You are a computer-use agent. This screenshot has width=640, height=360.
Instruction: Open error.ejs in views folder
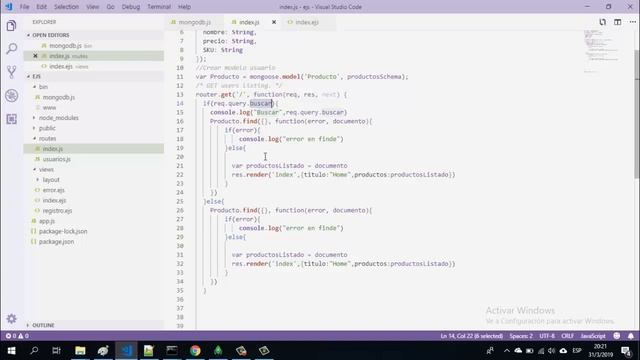point(53,190)
